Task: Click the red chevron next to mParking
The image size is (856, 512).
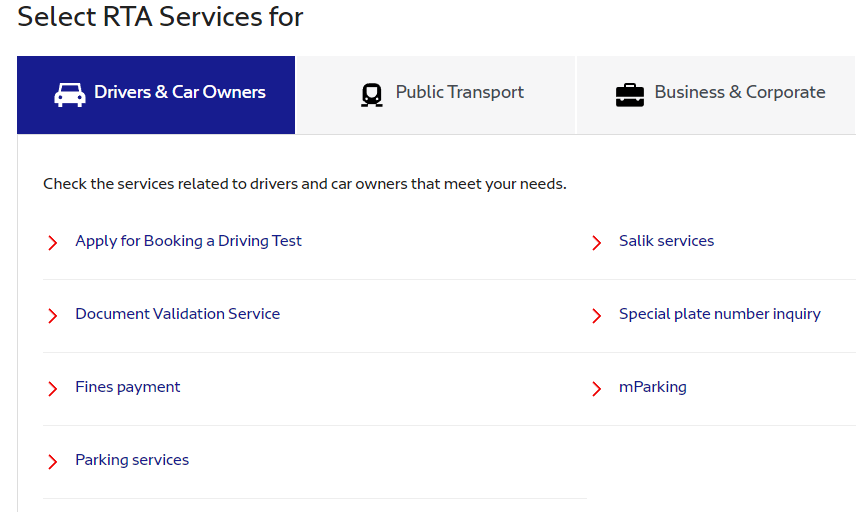Action: 596,389
